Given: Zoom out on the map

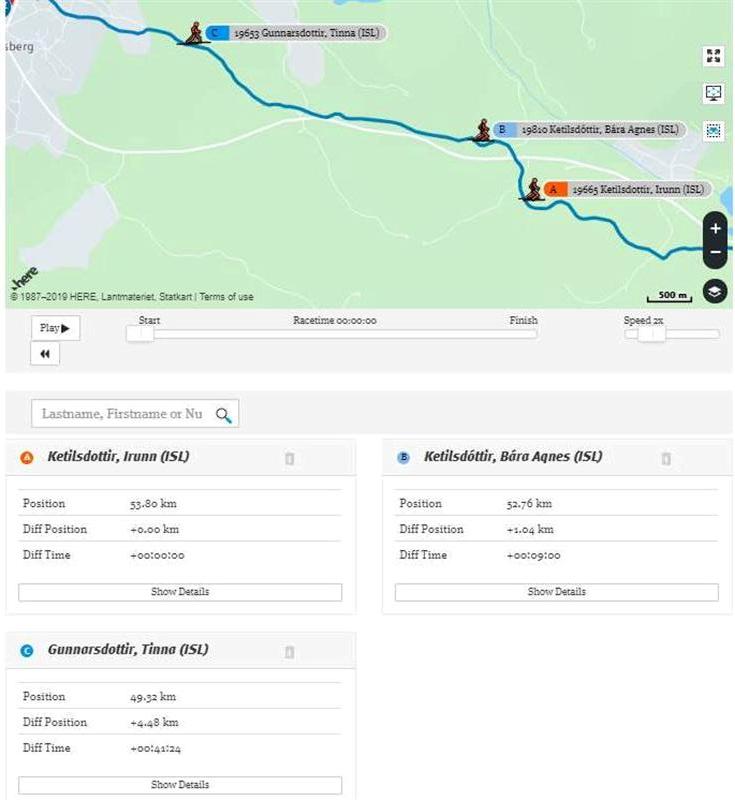Looking at the screenshot, I should click(715, 253).
